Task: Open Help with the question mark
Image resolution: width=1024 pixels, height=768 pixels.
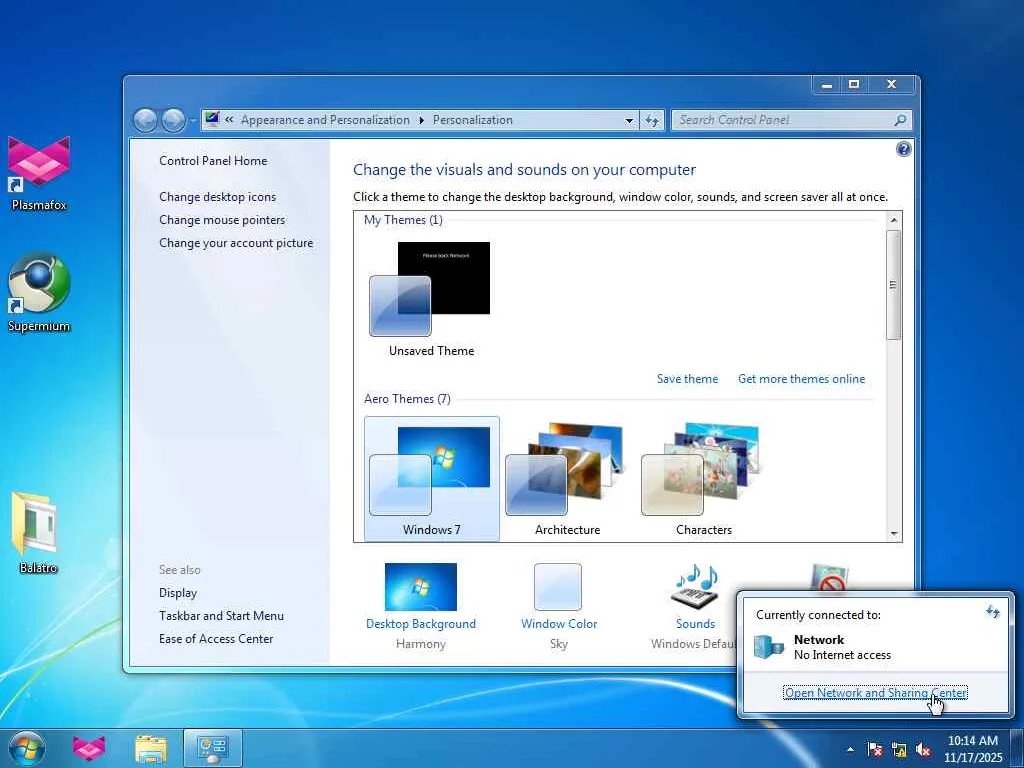Action: coord(903,150)
